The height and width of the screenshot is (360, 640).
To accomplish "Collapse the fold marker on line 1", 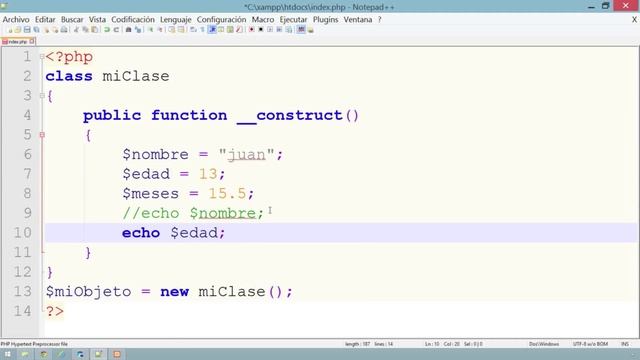I will 42,57.
